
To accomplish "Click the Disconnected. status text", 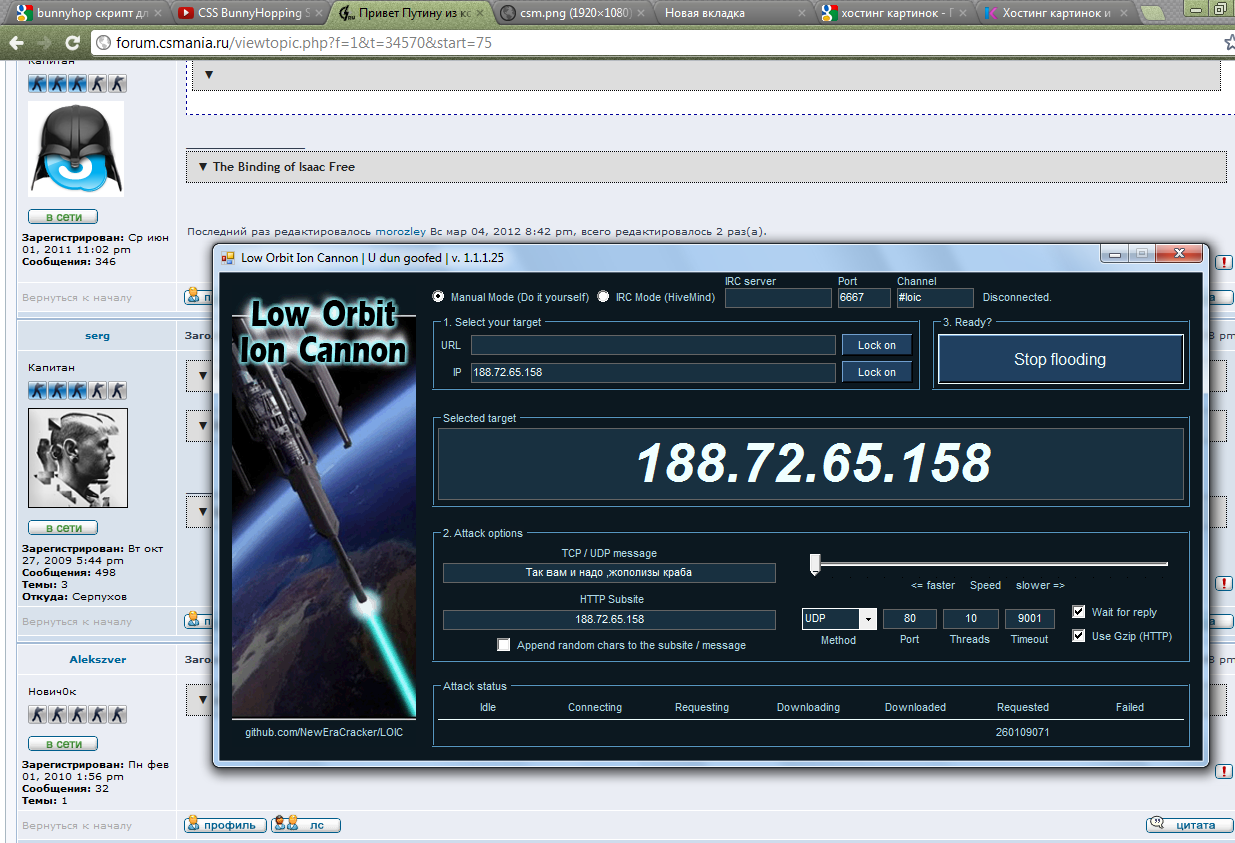I will tap(1017, 297).
